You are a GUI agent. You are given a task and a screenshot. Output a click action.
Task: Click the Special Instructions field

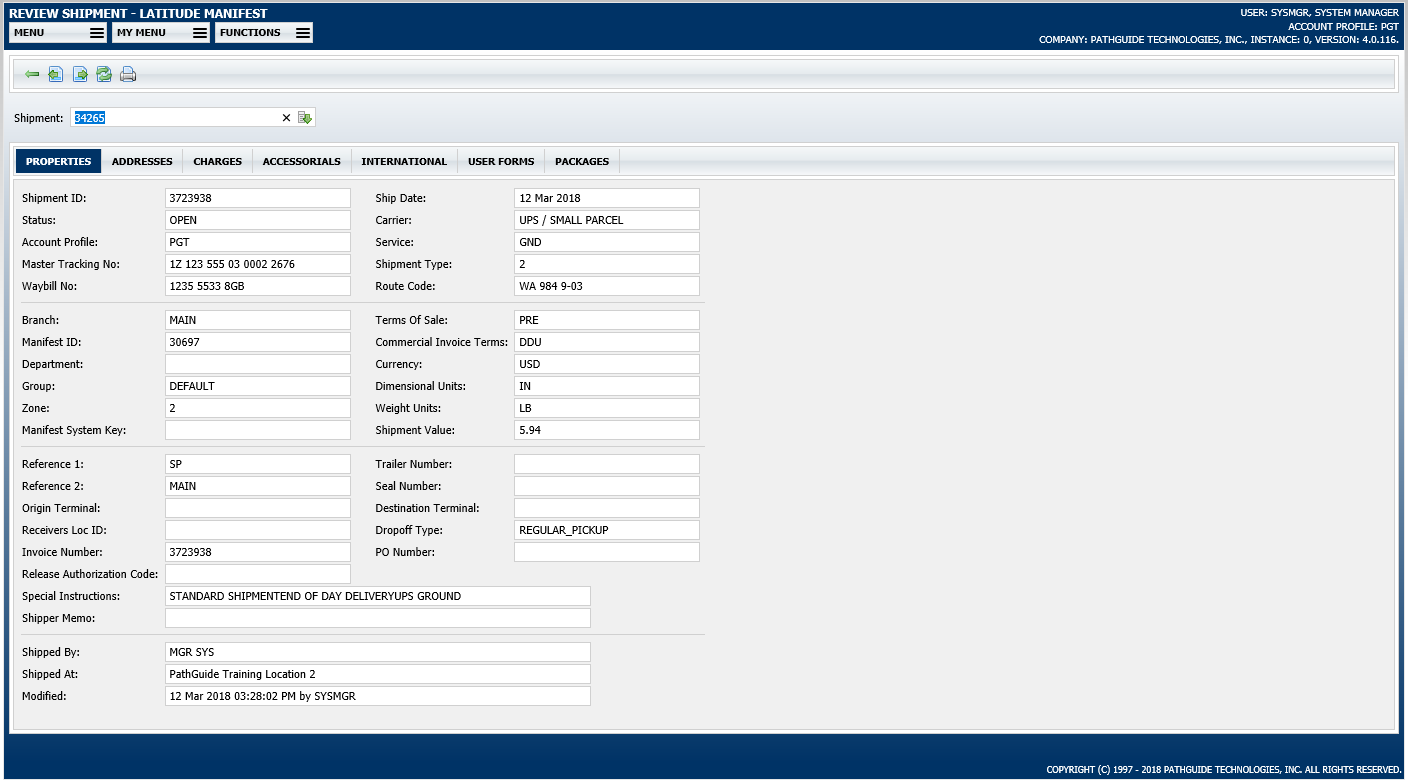(377, 595)
